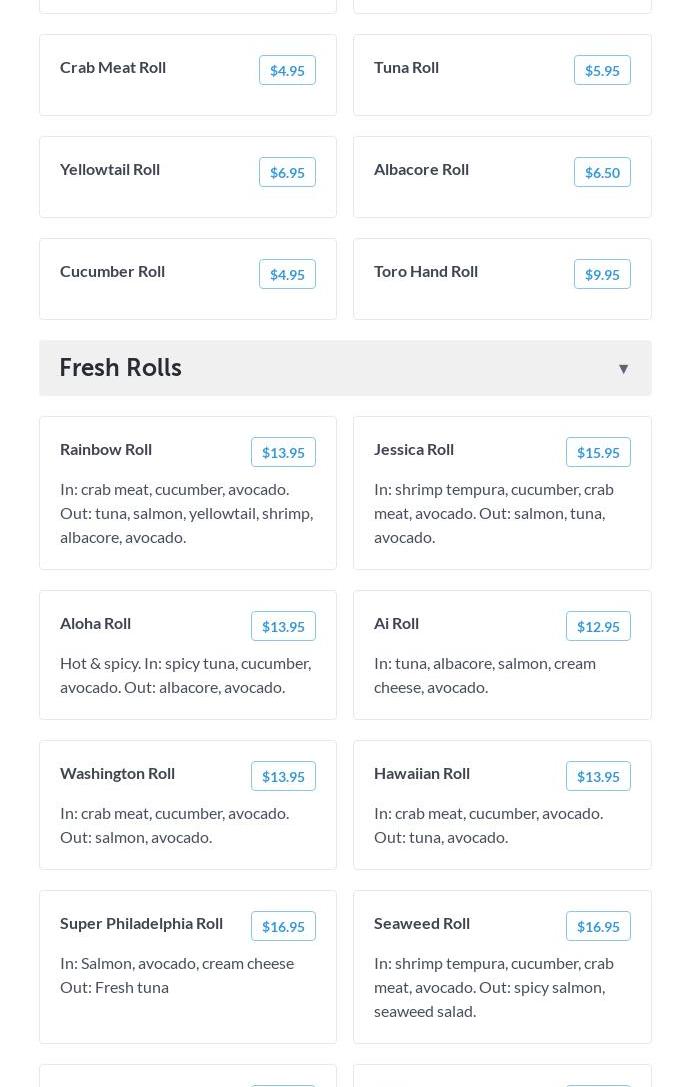
Task: Collapse the Fresh Rolls section arrow
Action: (623, 369)
